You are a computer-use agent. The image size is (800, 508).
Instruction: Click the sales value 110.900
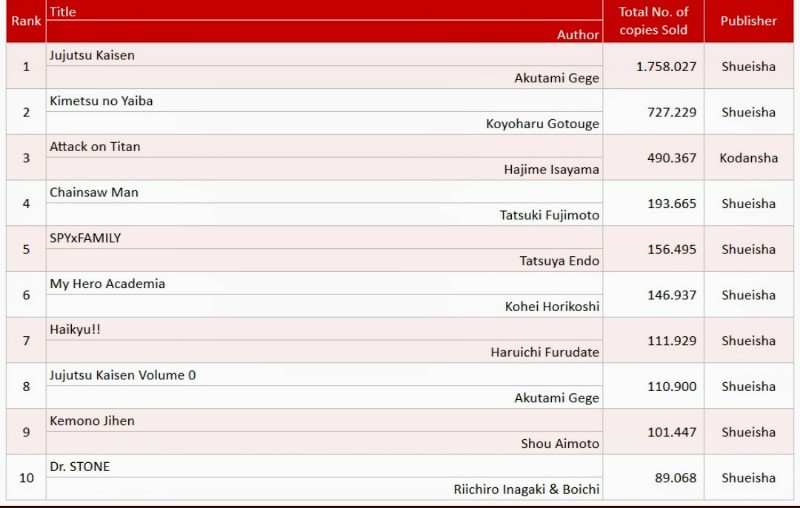pos(672,387)
